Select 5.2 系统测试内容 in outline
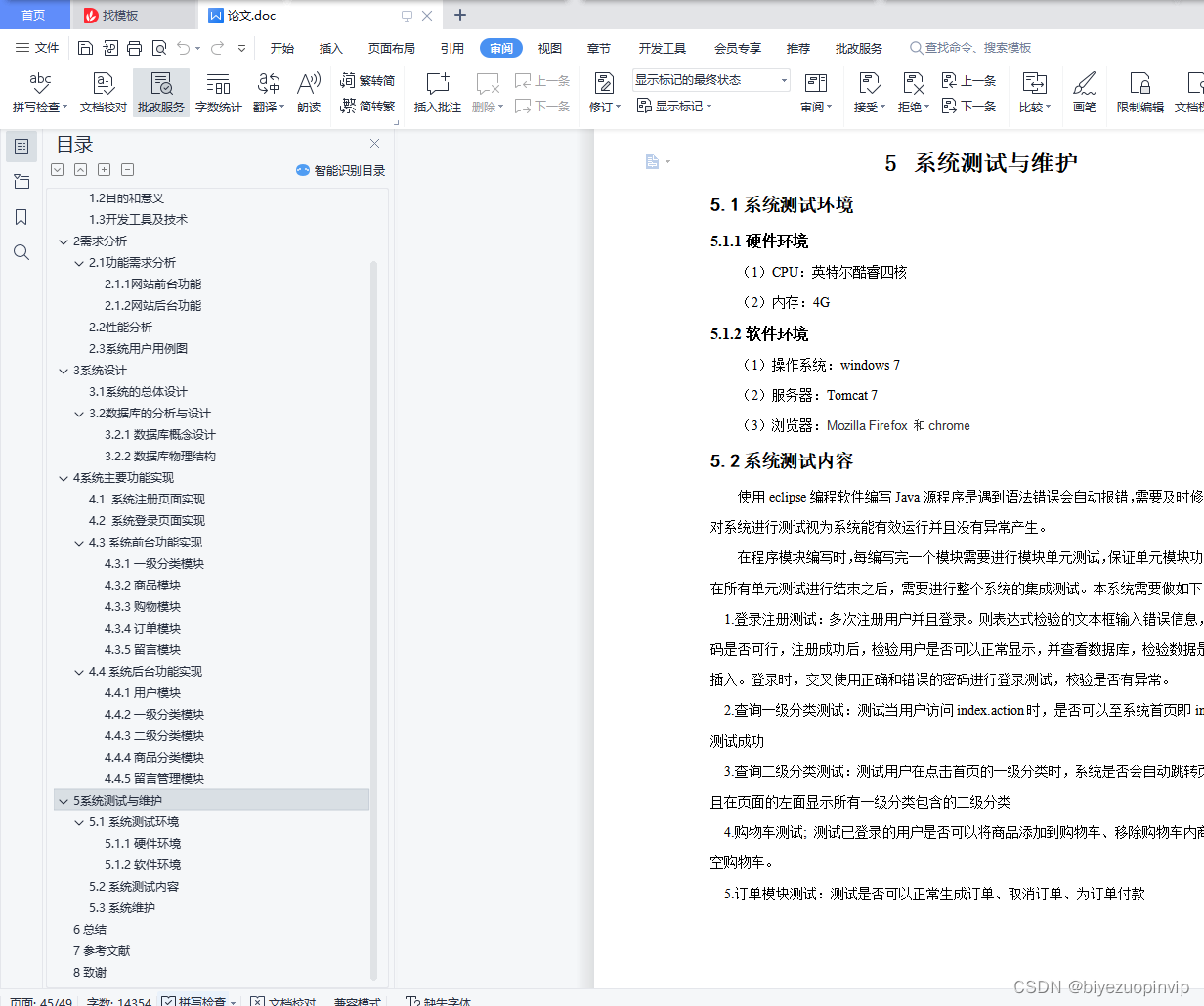 point(134,887)
